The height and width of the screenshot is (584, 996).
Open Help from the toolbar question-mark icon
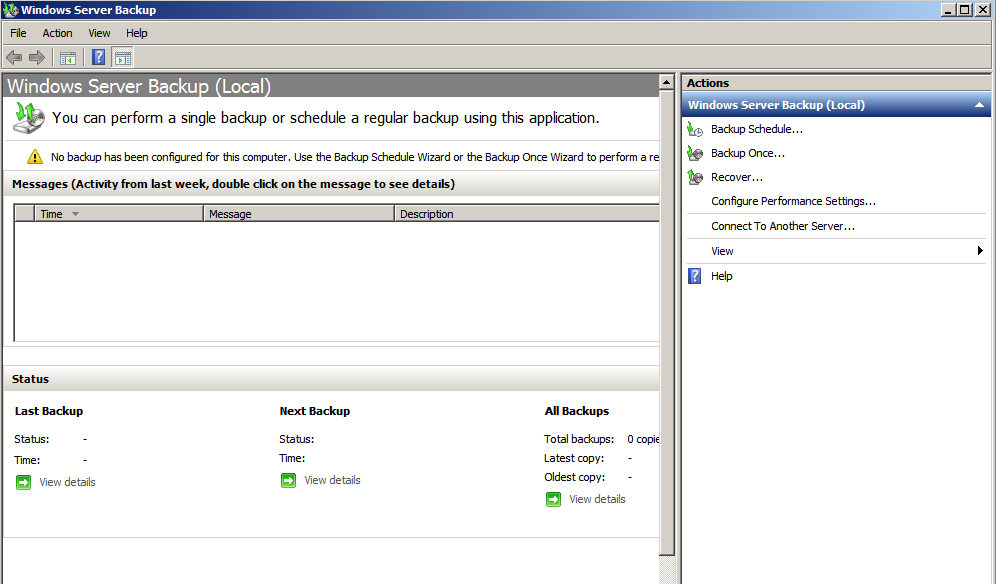click(x=98, y=57)
